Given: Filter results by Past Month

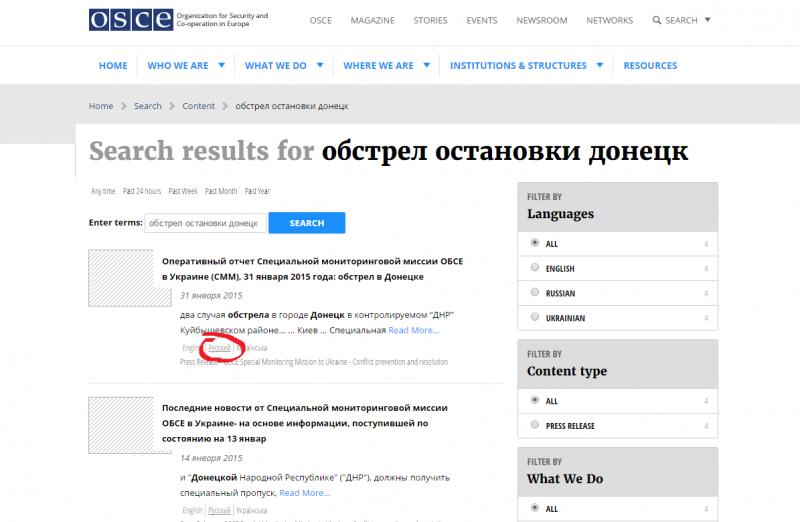Looking at the screenshot, I should [x=221, y=191].
